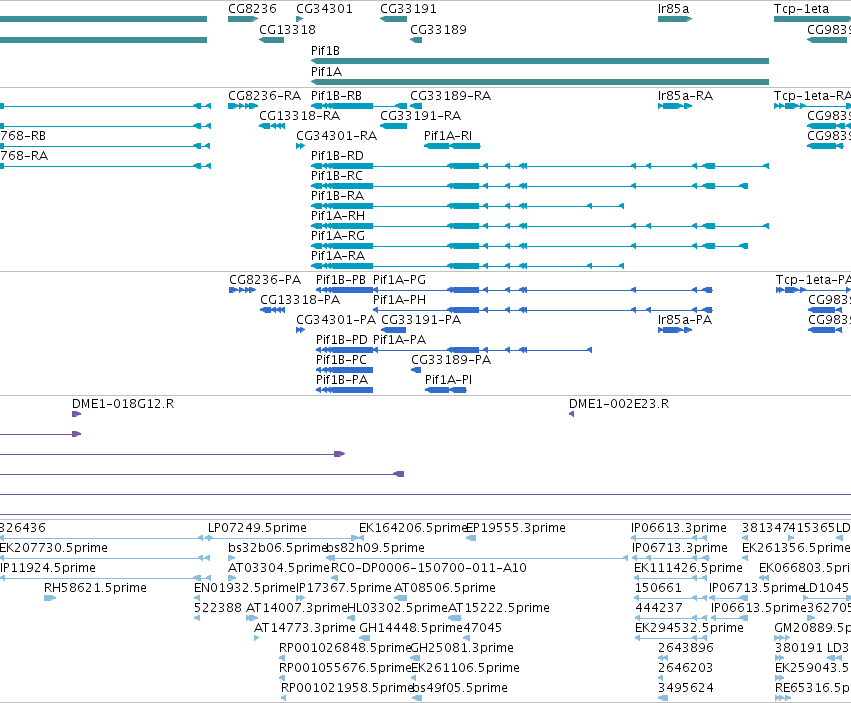Click EST HL03302.5prime
Viewport: 851px width, 703px height.
pyautogui.click(x=397, y=608)
